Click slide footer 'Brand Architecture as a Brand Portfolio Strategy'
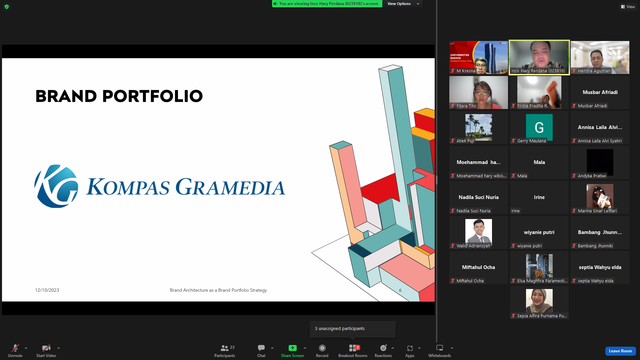The image size is (640, 360). [218, 290]
